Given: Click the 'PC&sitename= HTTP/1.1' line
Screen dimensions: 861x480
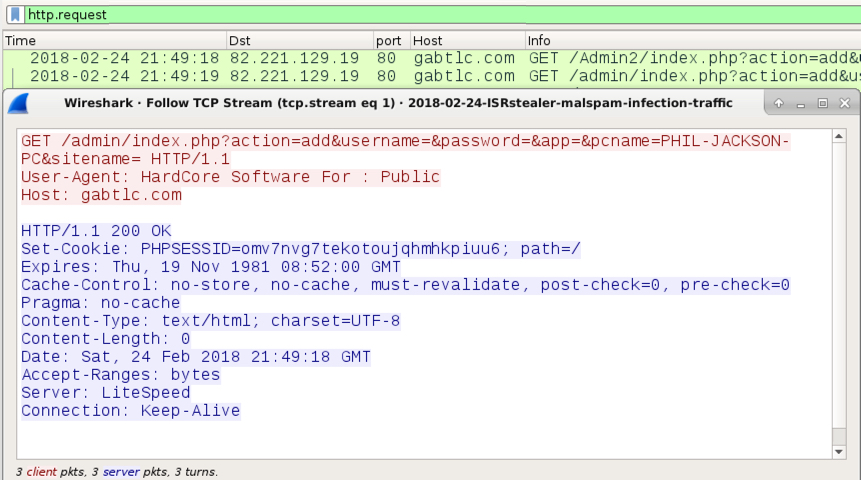Looking at the screenshot, I should (126, 159).
